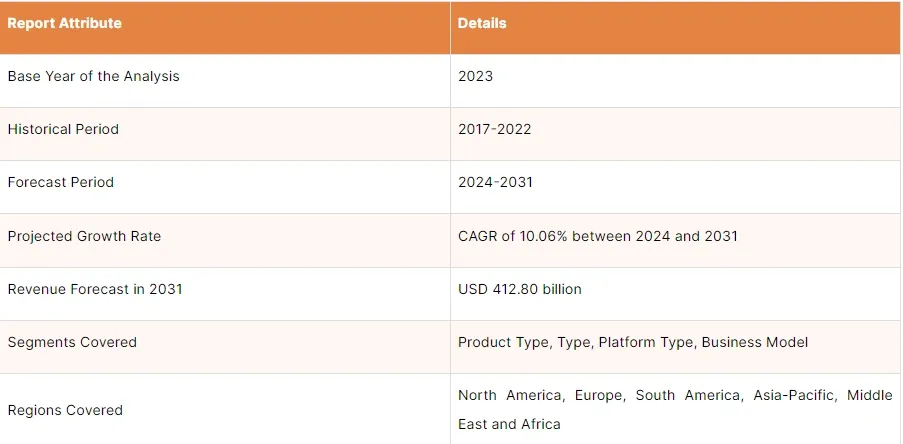Select the Historical Period row label
Image resolution: width=903 pixels, height=444 pixels.
point(63,129)
